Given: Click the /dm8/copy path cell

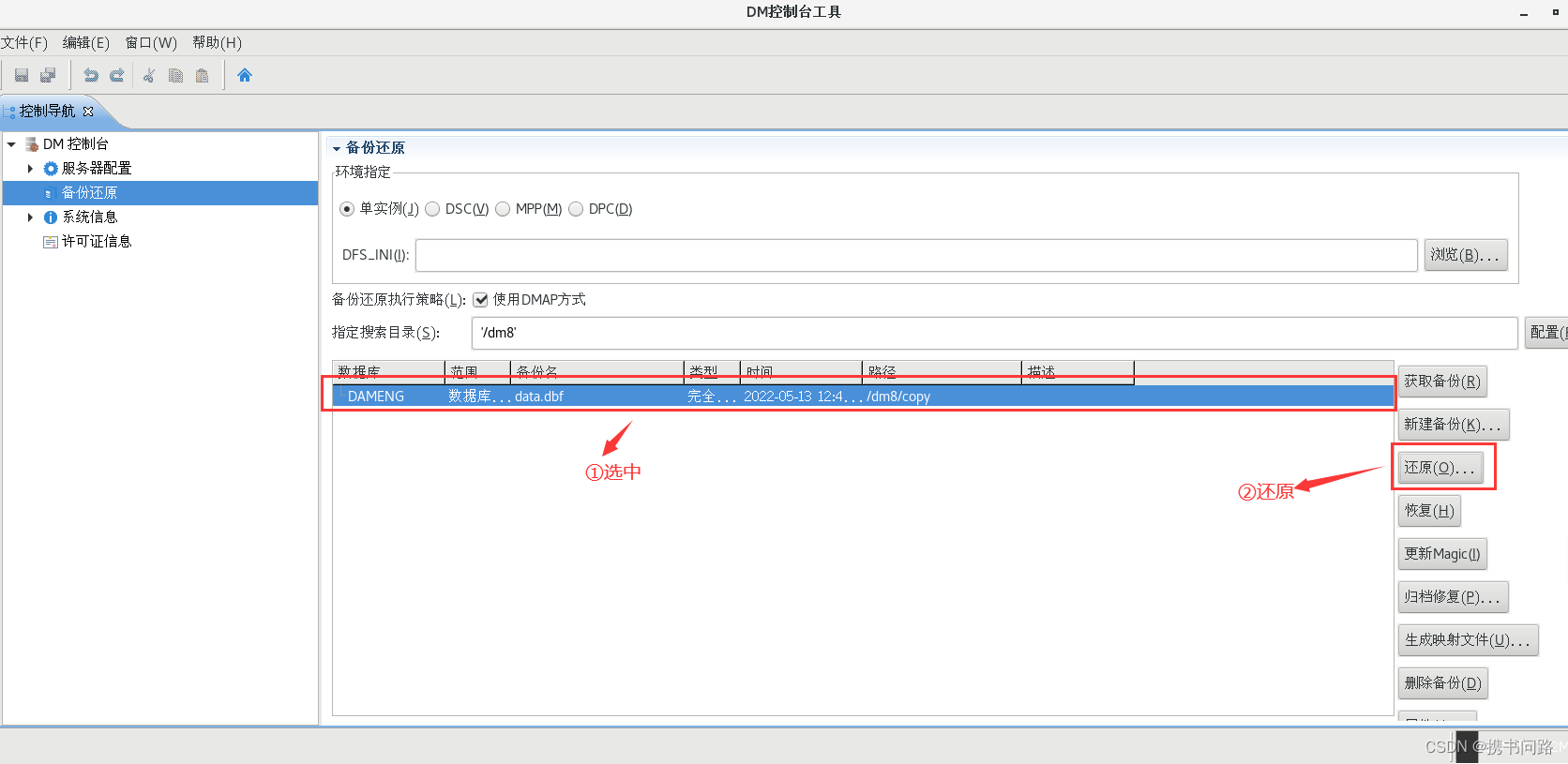Looking at the screenshot, I should coord(898,397).
